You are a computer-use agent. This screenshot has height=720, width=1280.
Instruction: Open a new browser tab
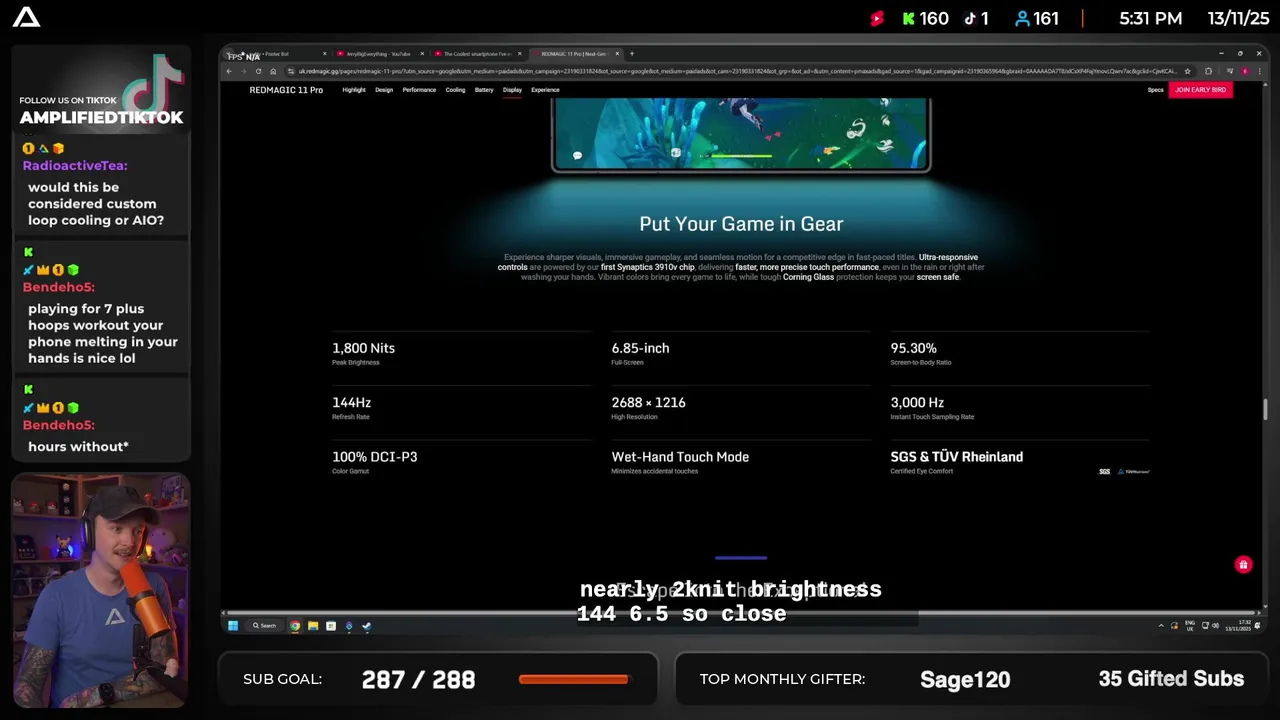point(632,54)
